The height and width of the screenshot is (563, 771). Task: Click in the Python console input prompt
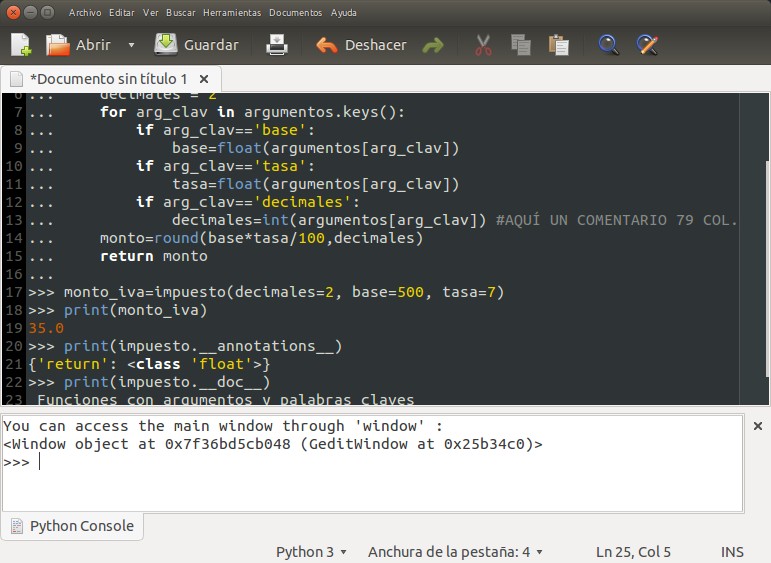click(x=300, y=463)
